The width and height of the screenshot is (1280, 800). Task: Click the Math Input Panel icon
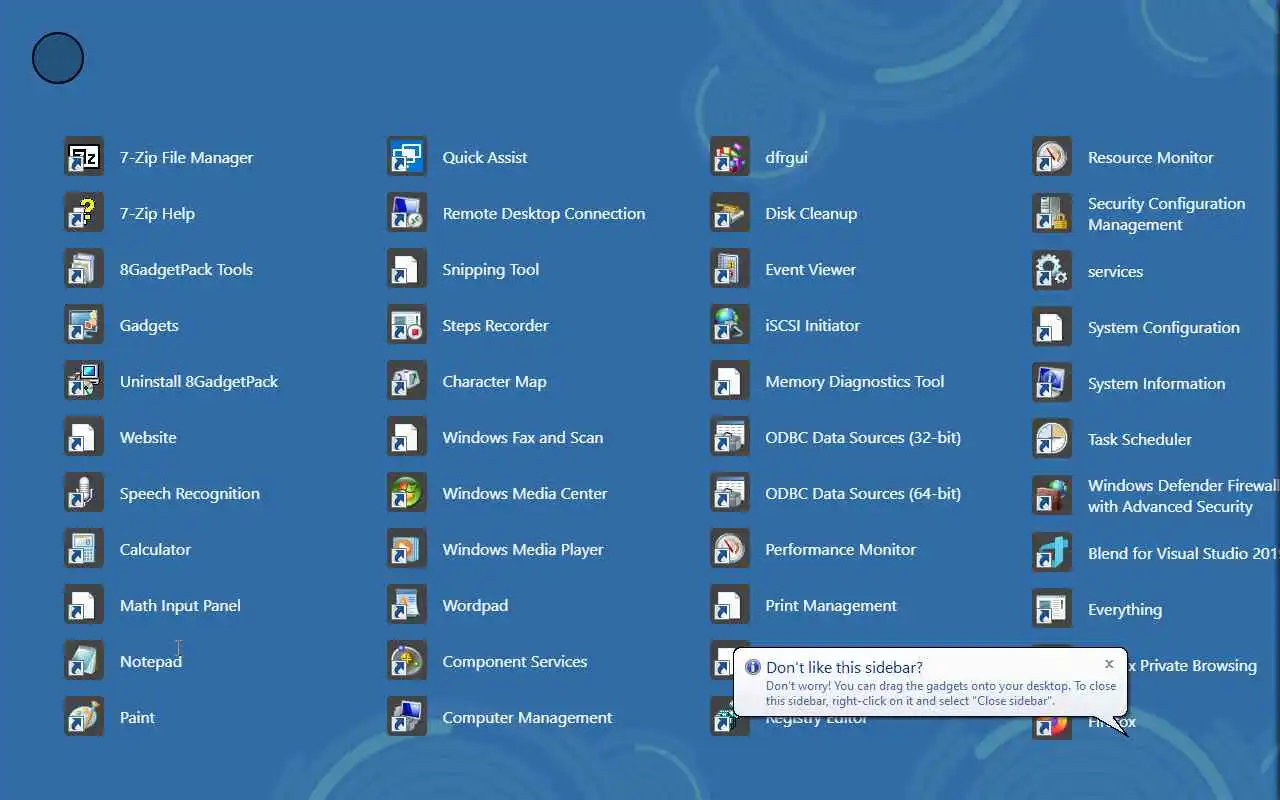pos(84,605)
